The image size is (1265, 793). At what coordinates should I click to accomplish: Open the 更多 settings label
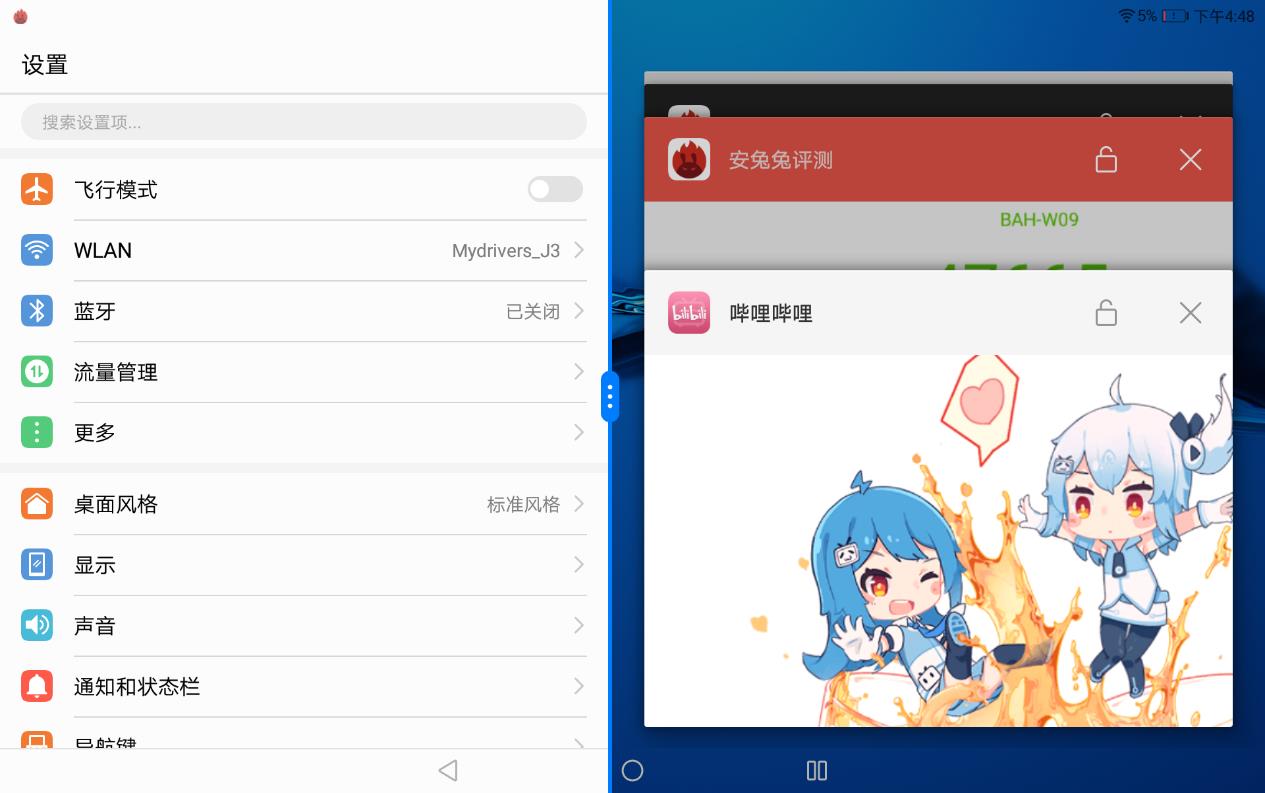95,432
